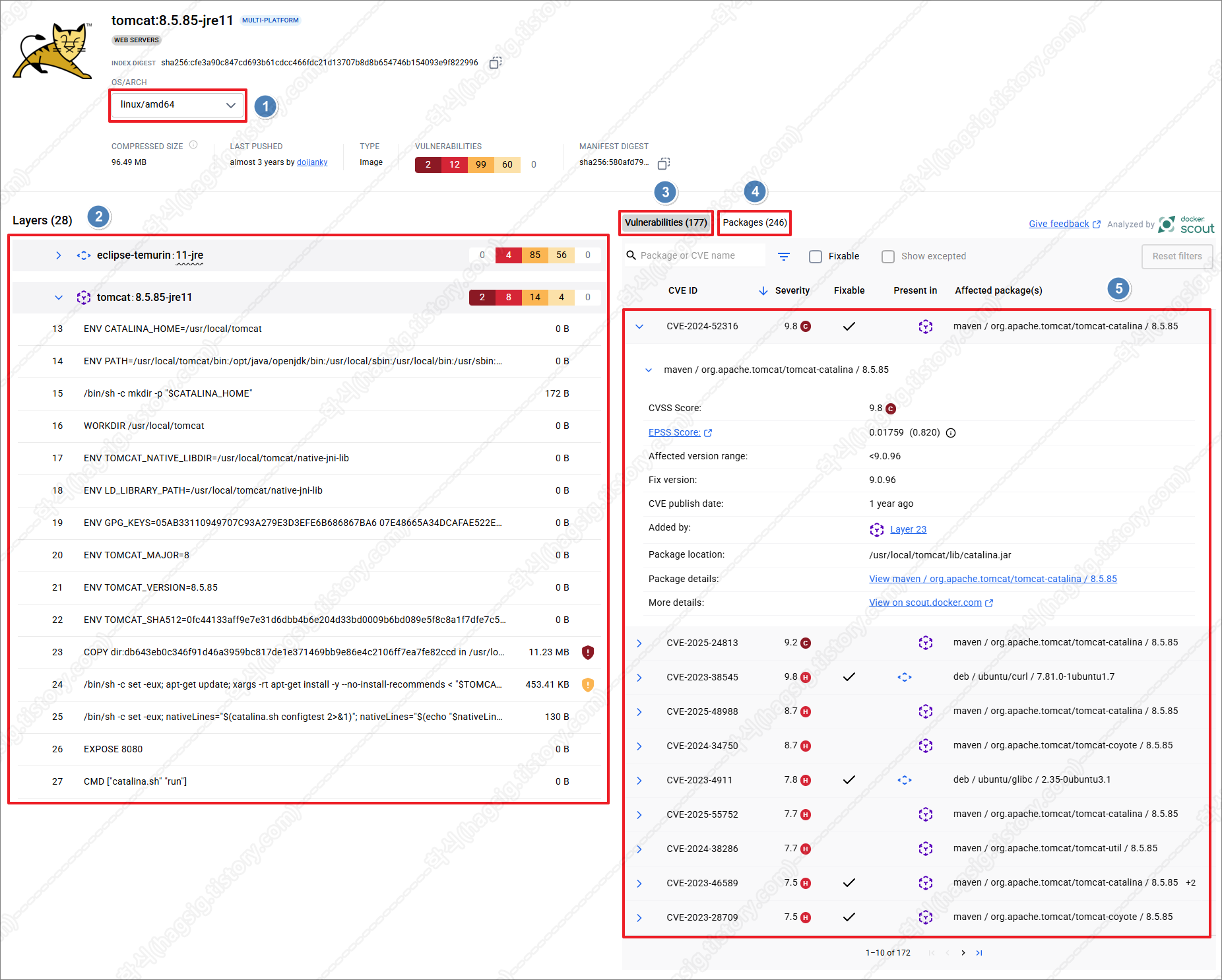Click the orange shield icon on layer 24
The width and height of the screenshot is (1222, 980).
click(588, 684)
